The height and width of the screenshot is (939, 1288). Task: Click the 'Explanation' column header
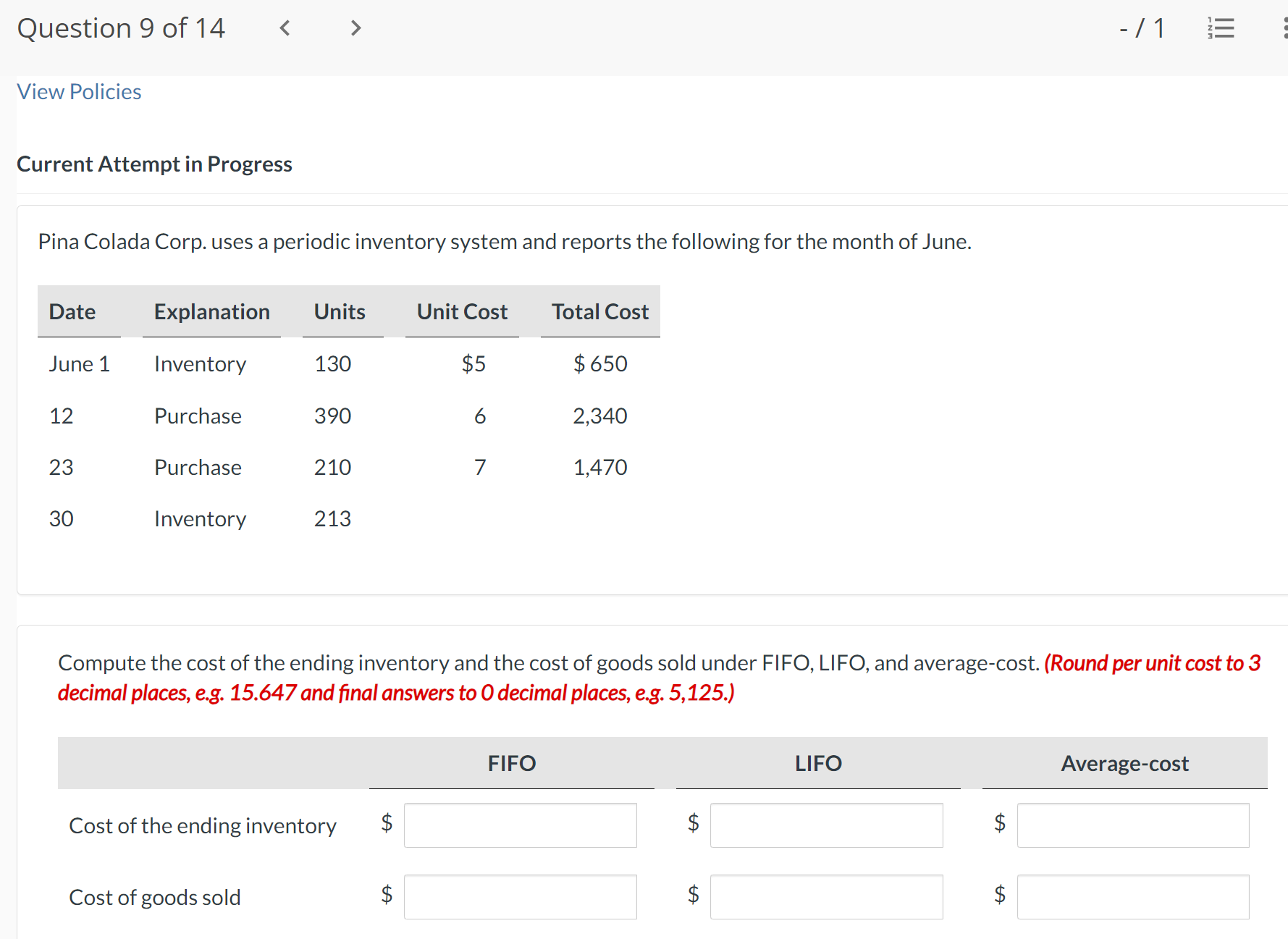[x=211, y=311]
